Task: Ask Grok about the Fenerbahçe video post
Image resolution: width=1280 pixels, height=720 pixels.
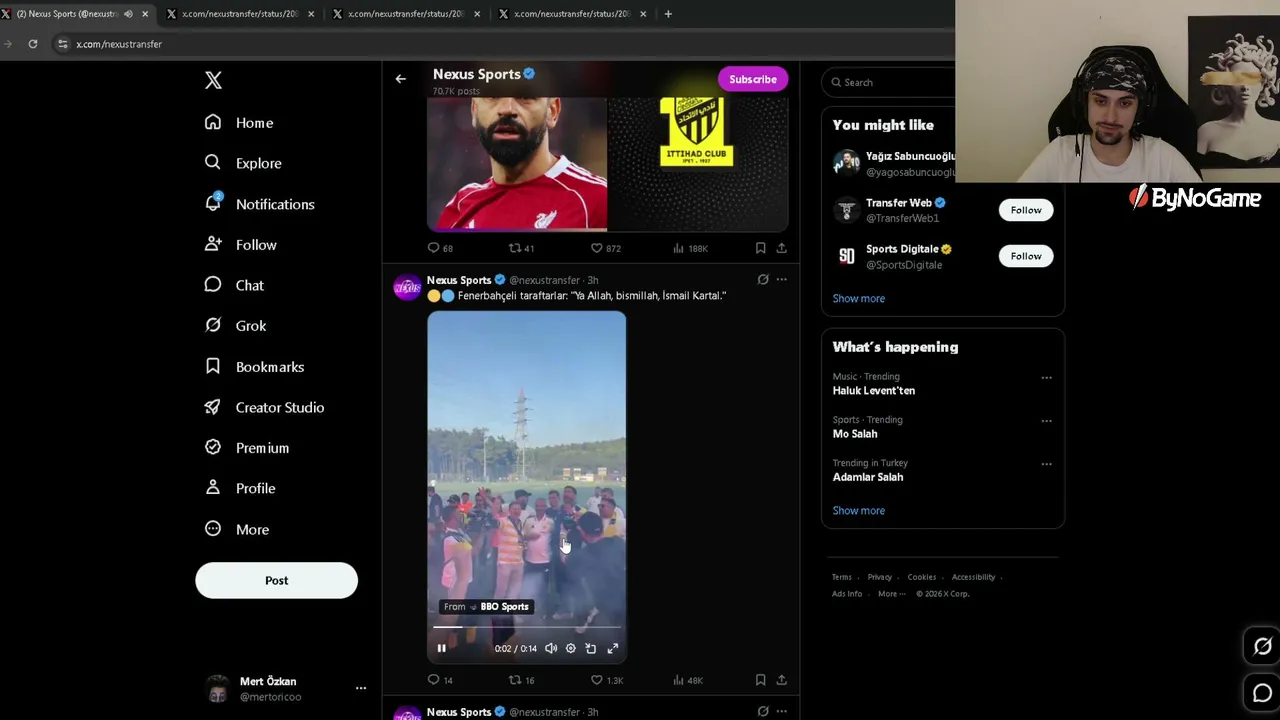Action: [x=763, y=280]
